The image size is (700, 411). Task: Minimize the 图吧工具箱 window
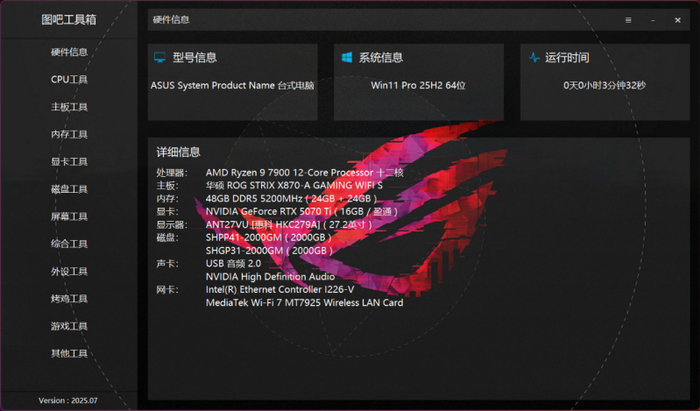point(653,20)
